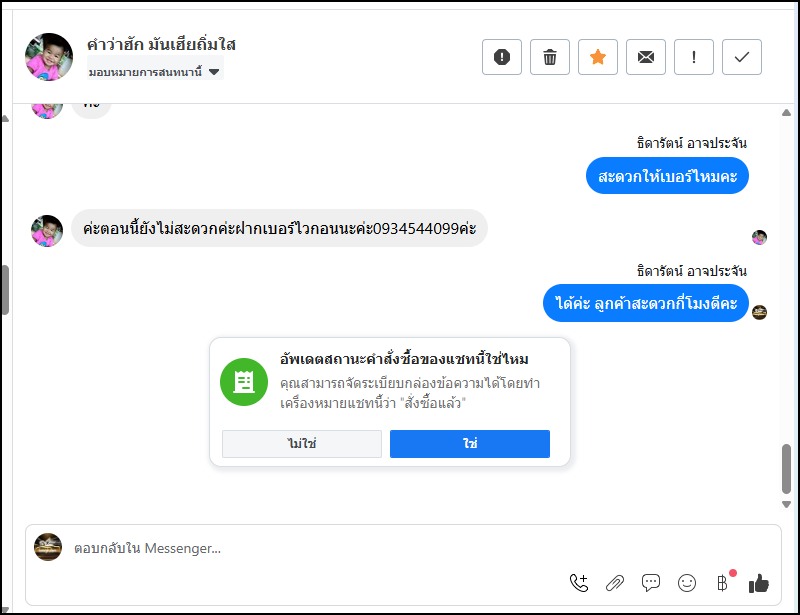
Task: Mark conversation as done with checkmark
Action: click(x=741, y=57)
